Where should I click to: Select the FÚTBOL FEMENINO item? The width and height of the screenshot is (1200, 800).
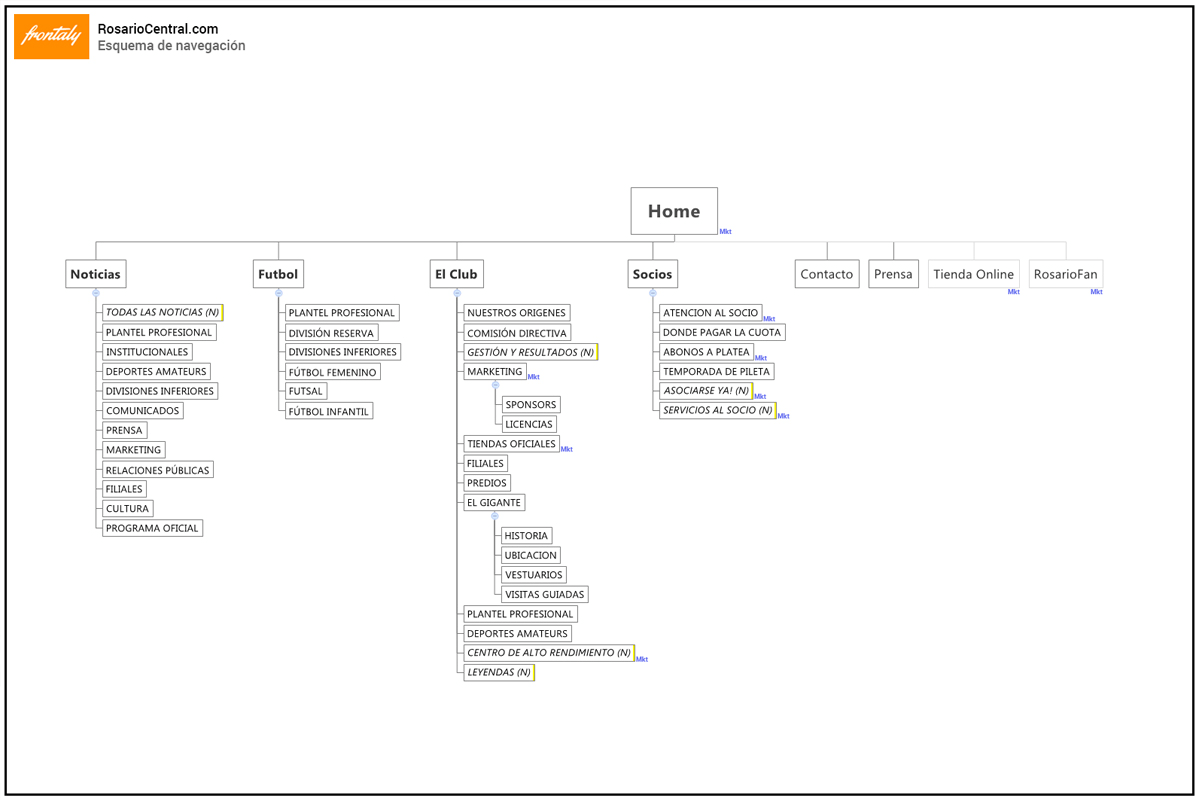tap(332, 372)
